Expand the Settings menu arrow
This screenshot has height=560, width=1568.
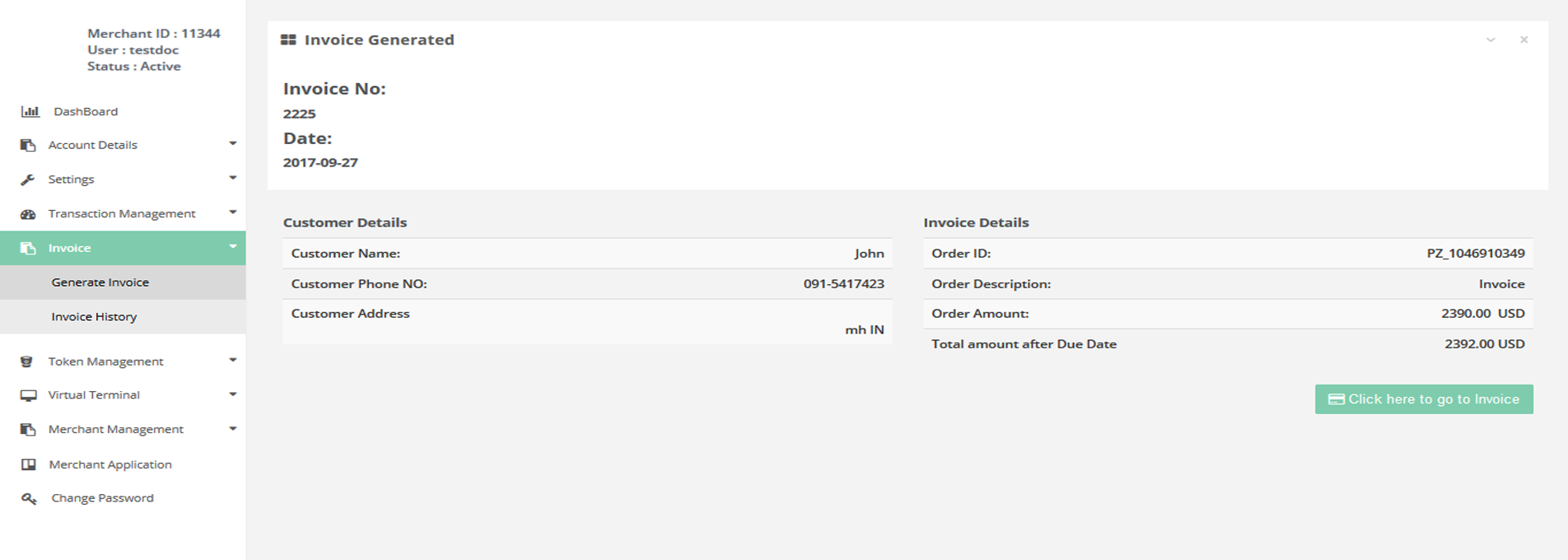coord(233,178)
